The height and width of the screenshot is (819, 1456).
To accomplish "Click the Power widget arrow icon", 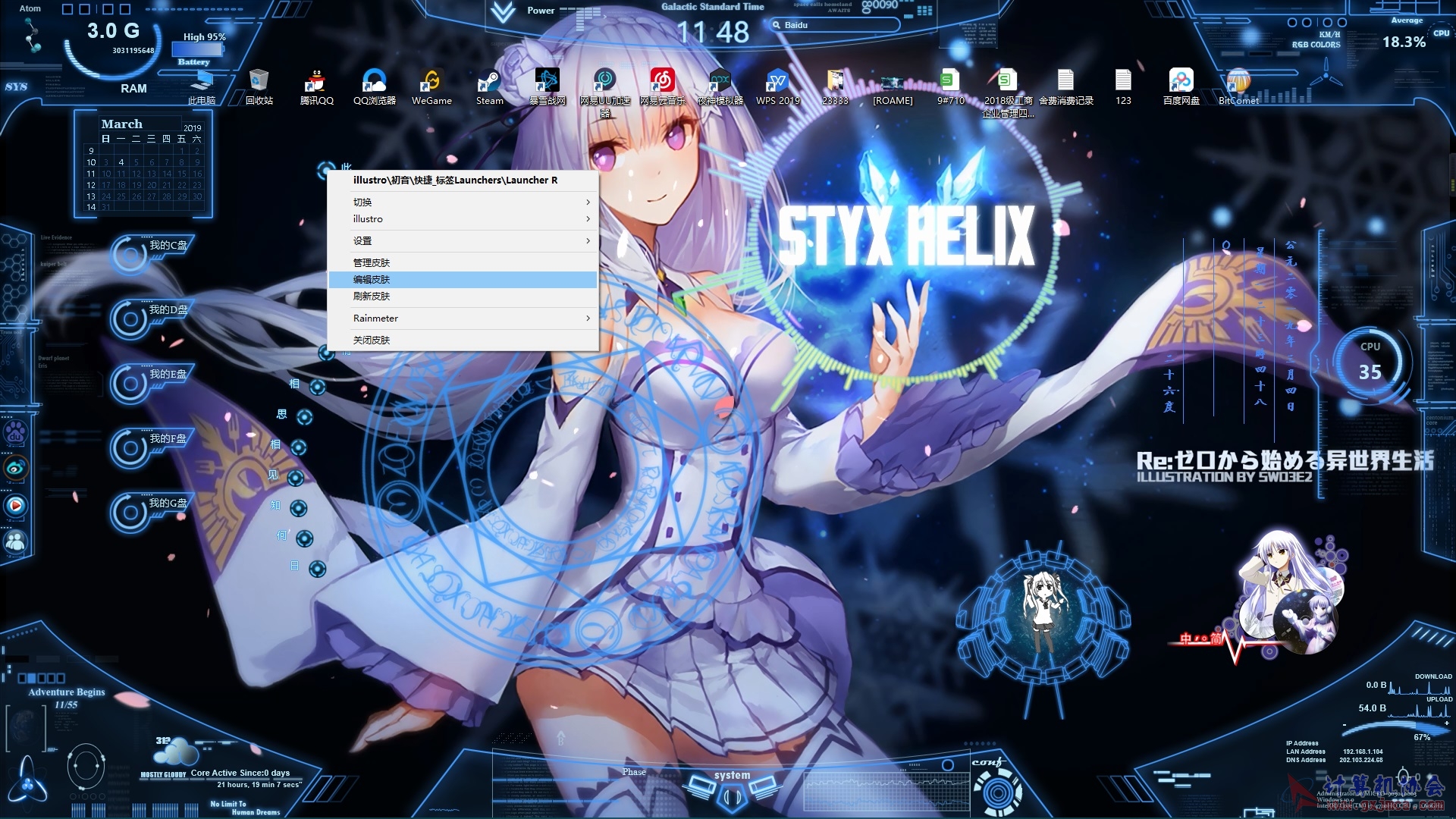I will (502, 12).
